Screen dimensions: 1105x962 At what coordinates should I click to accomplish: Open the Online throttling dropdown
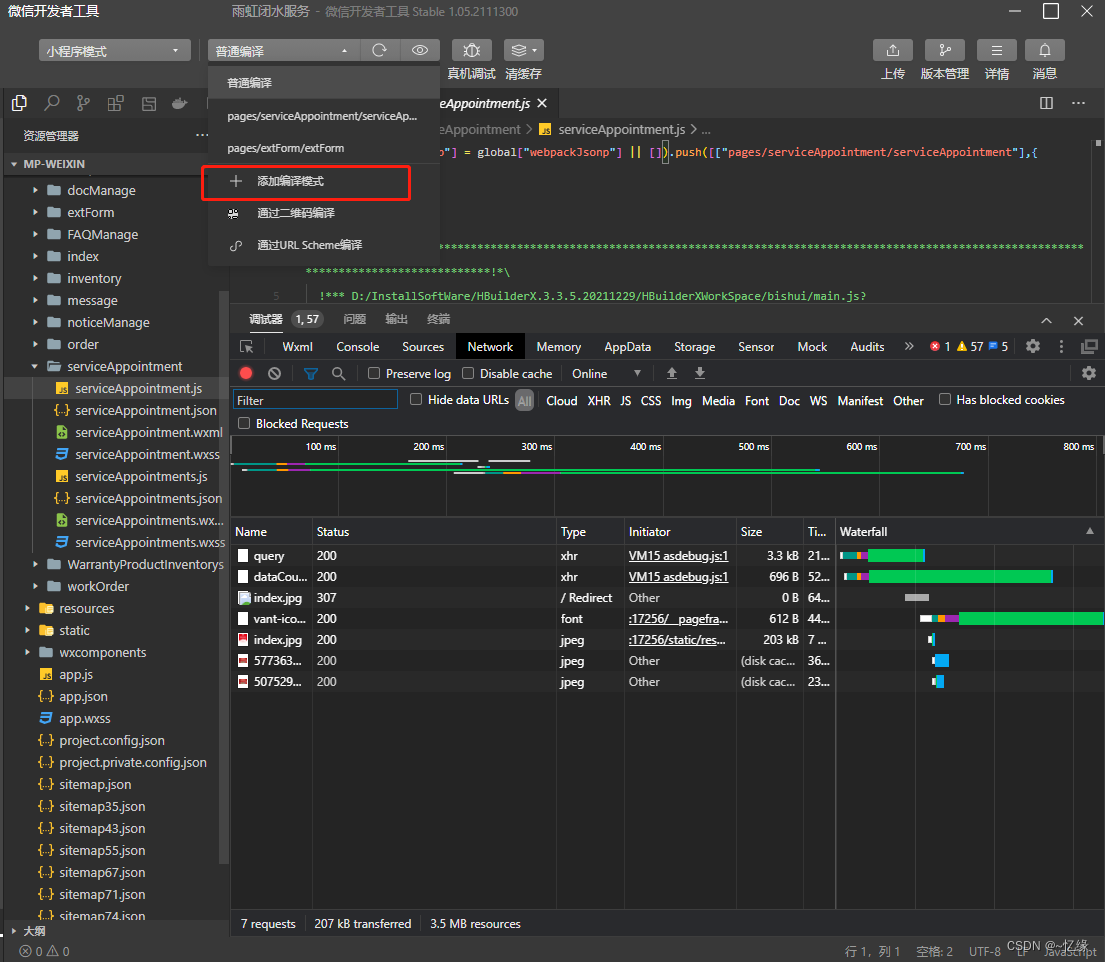606,374
